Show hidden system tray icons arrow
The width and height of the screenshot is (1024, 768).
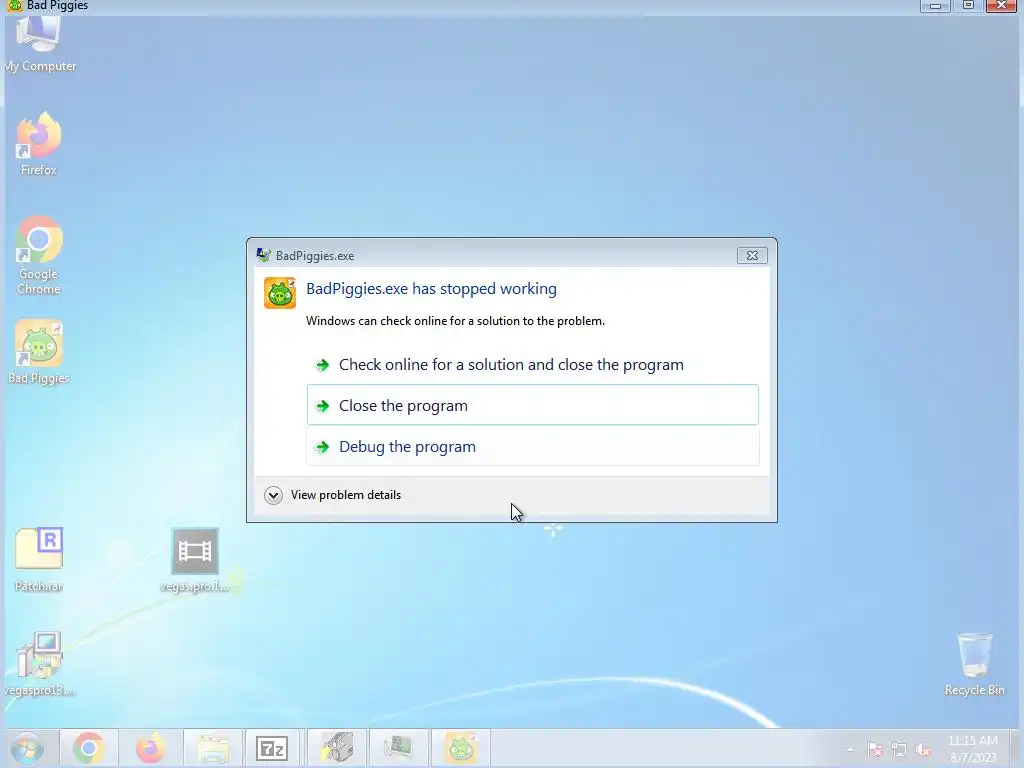pyautogui.click(x=850, y=749)
